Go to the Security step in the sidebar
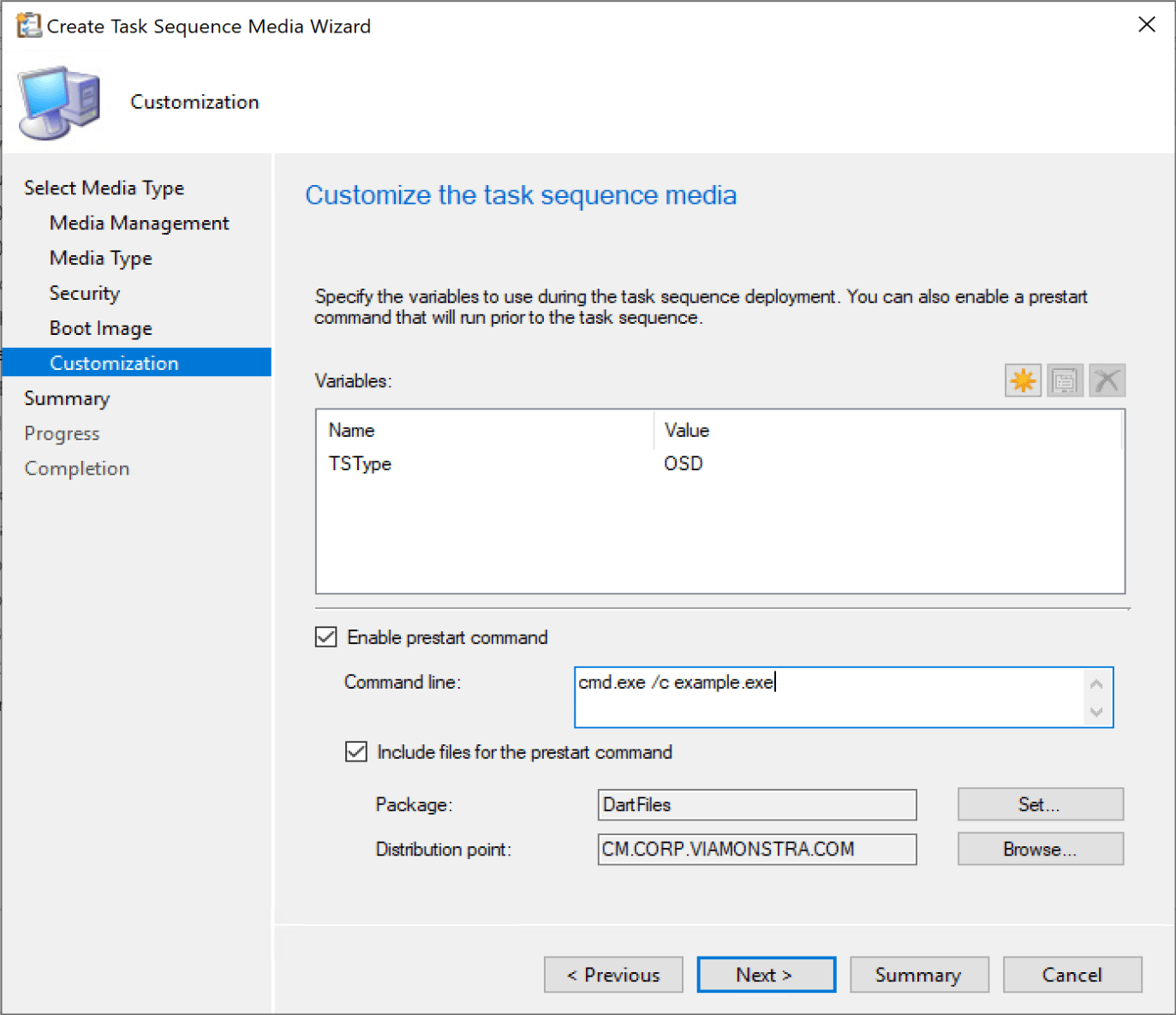The width and height of the screenshot is (1176, 1015). tap(84, 292)
